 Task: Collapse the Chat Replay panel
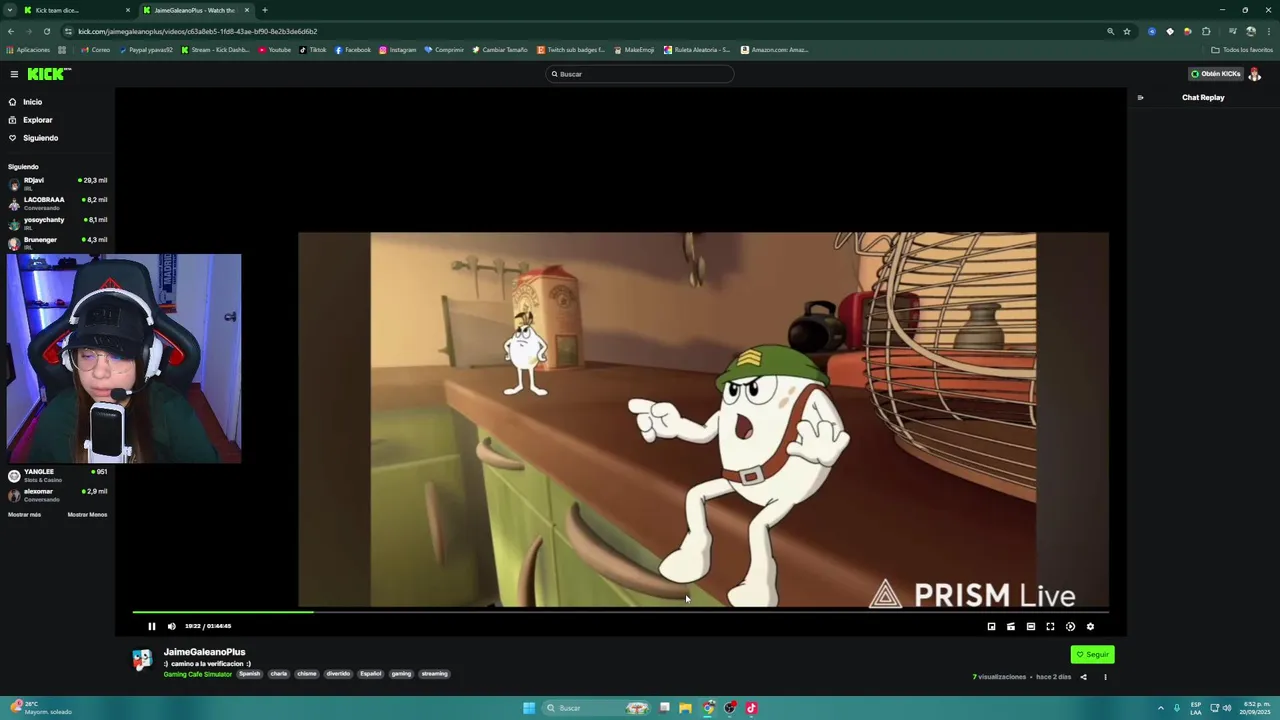[1140, 98]
